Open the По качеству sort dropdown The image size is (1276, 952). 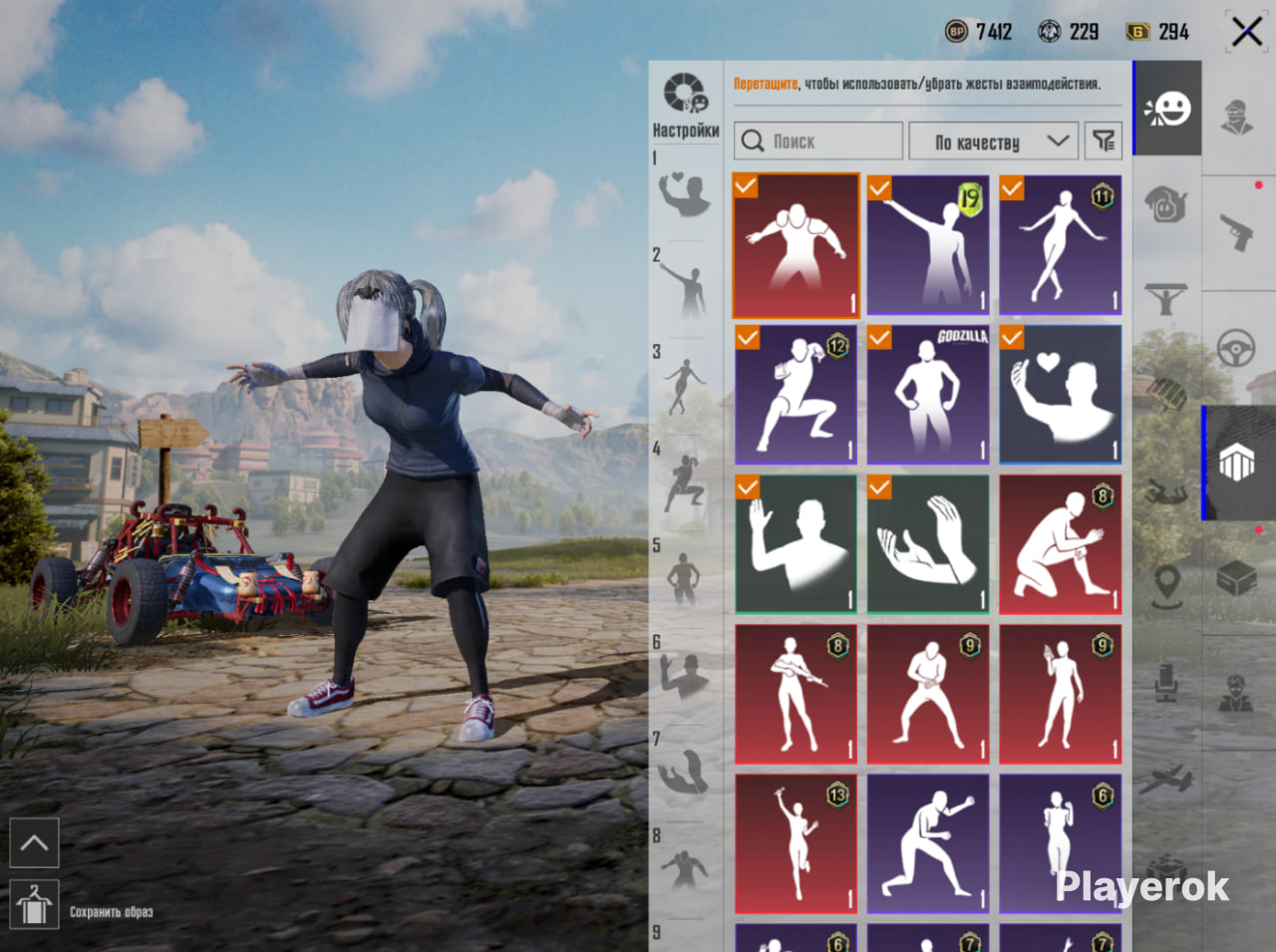(x=993, y=142)
